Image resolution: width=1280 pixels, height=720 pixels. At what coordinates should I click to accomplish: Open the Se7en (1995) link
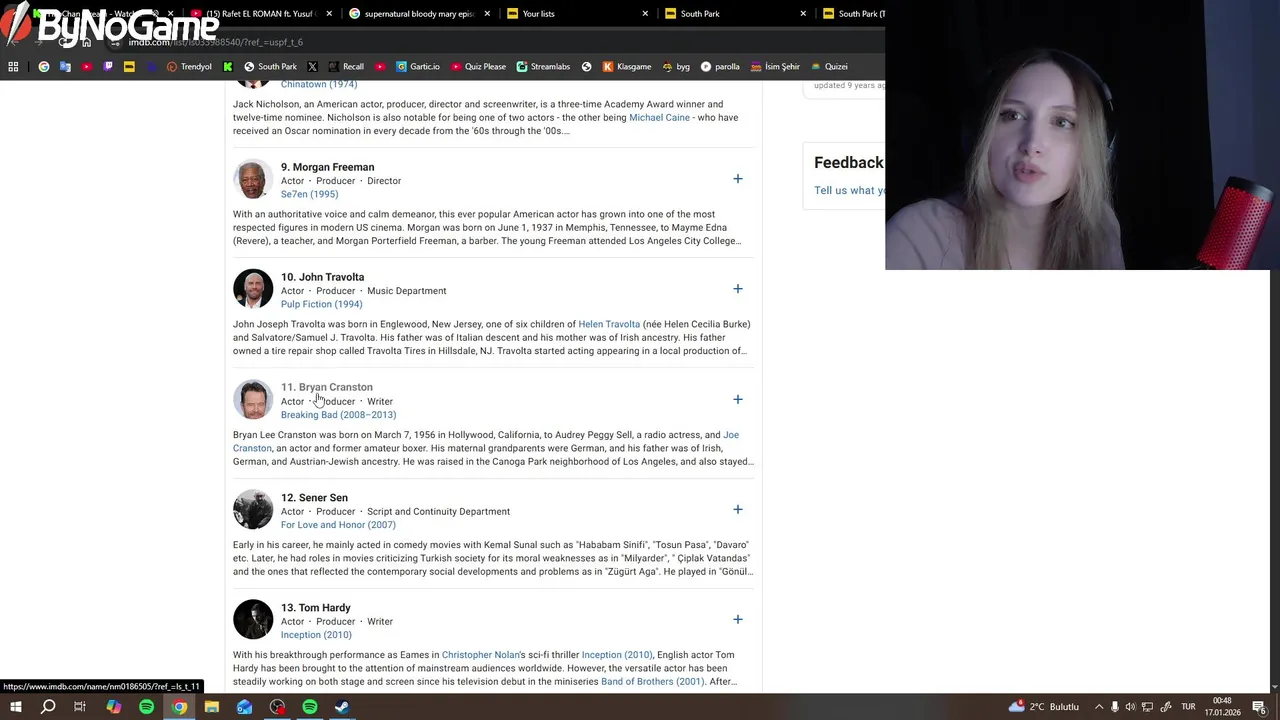309,194
